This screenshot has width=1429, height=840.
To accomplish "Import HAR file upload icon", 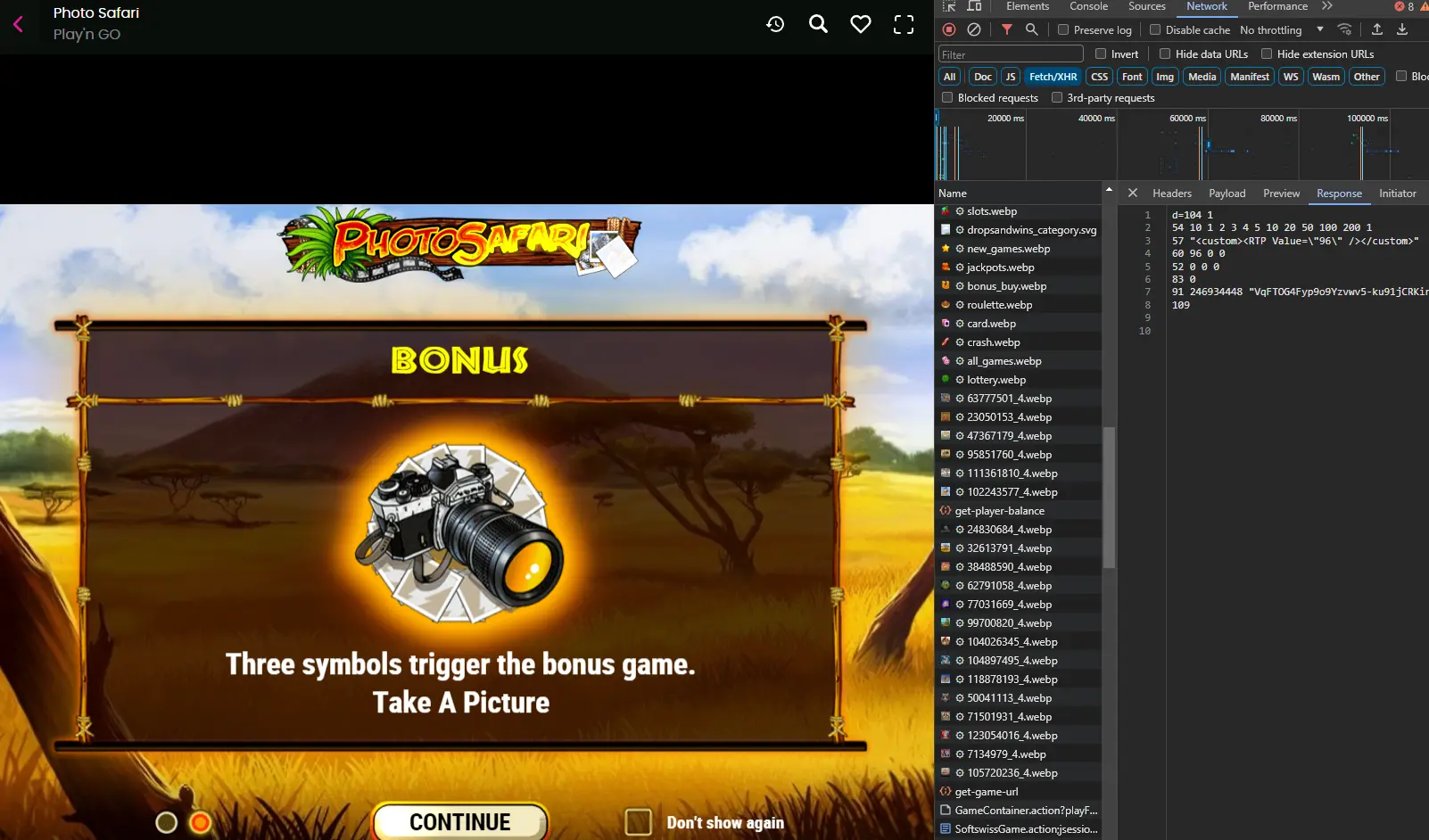I will (x=1376, y=29).
